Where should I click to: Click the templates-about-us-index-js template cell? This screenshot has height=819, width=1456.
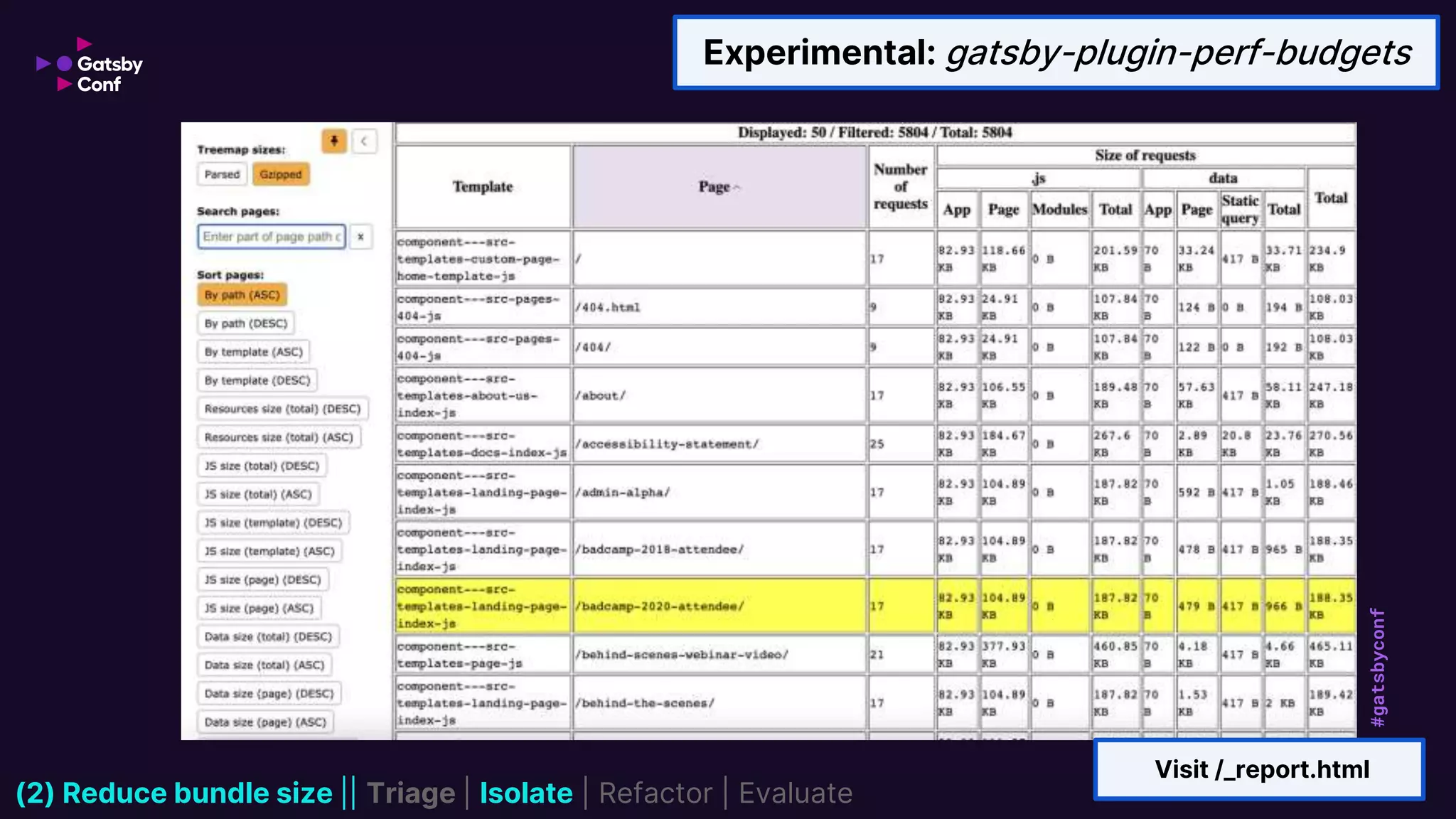tap(483, 396)
